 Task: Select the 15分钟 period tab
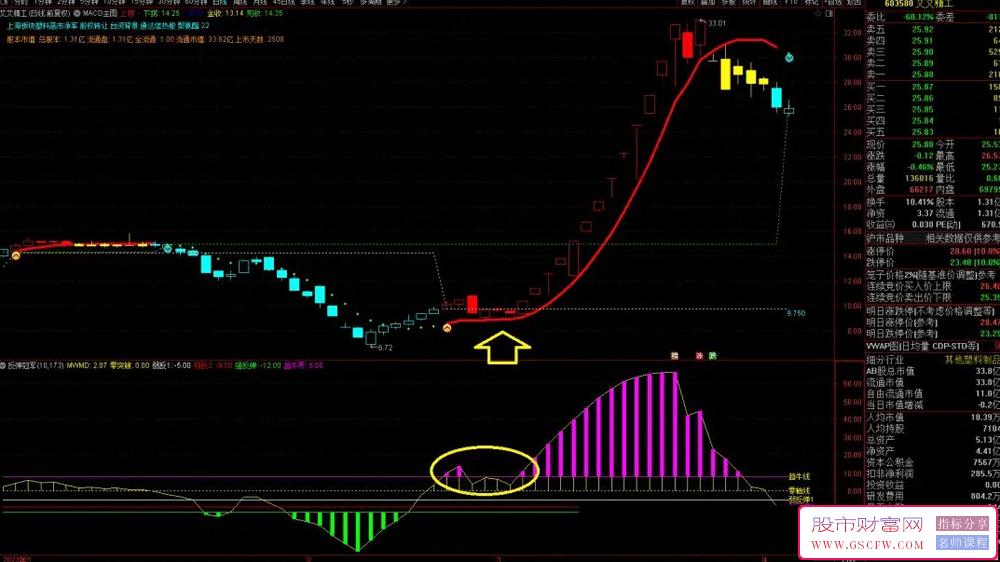[142, 3]
